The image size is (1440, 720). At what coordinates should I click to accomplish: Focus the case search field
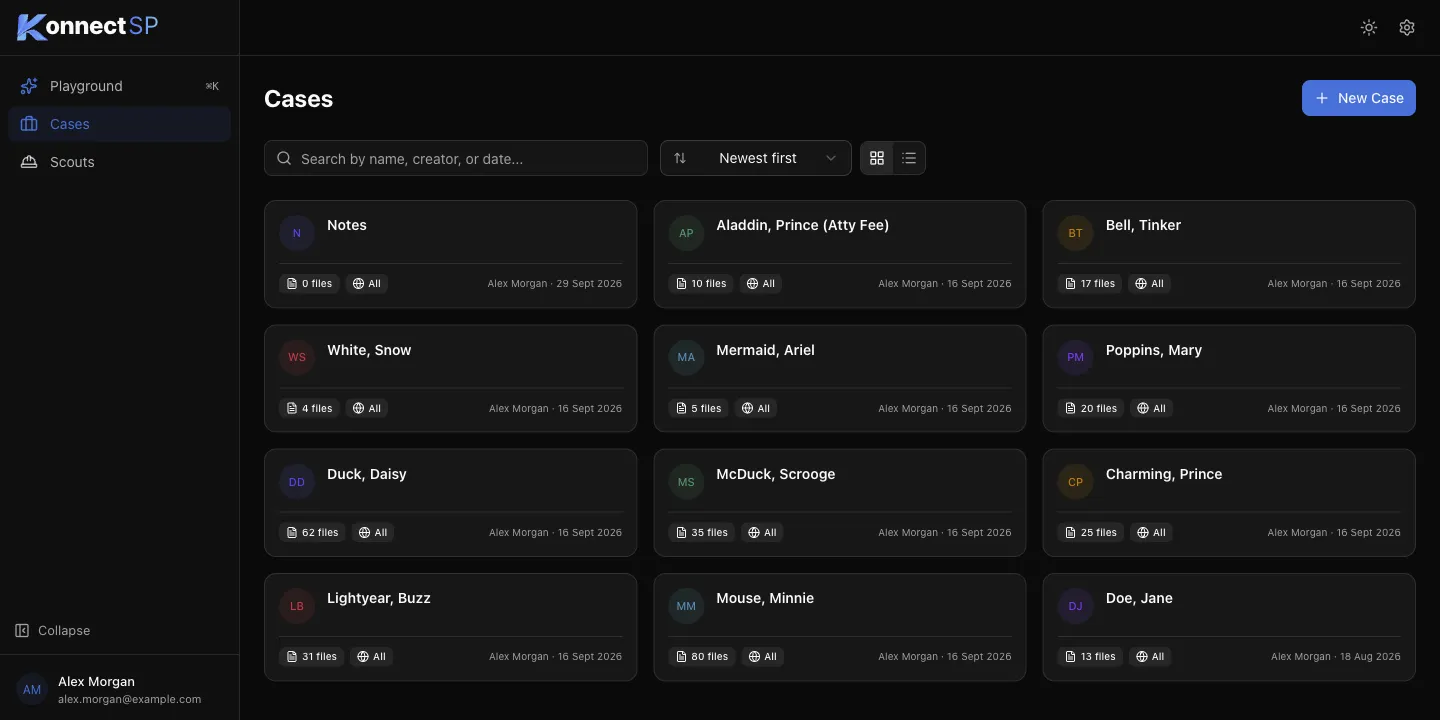coord(456,158)
